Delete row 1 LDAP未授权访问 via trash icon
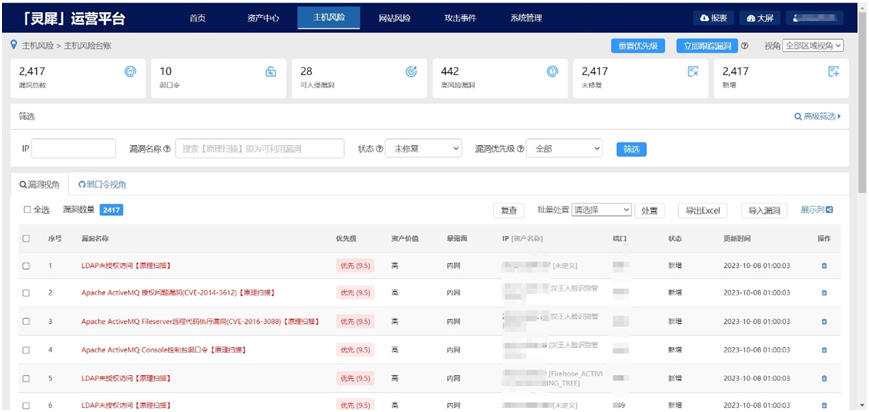Image resolution: width=869 pixels, height=412 pixels. (x=824, y=266)
